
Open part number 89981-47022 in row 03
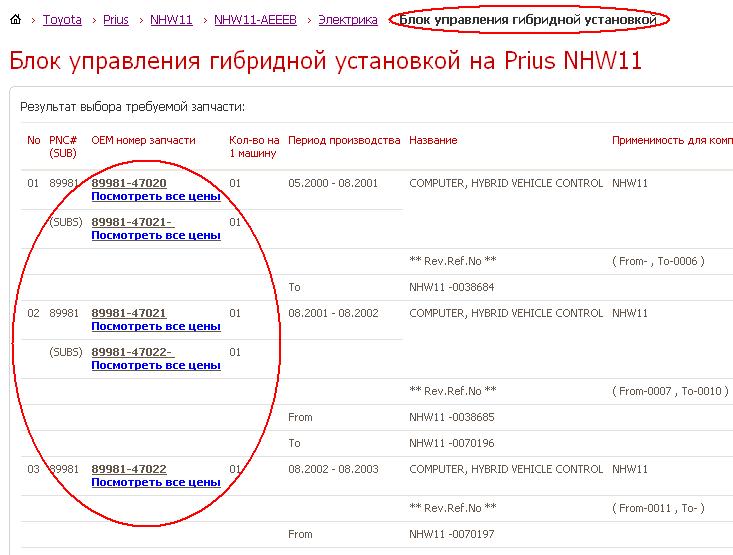tap(129, 470)
